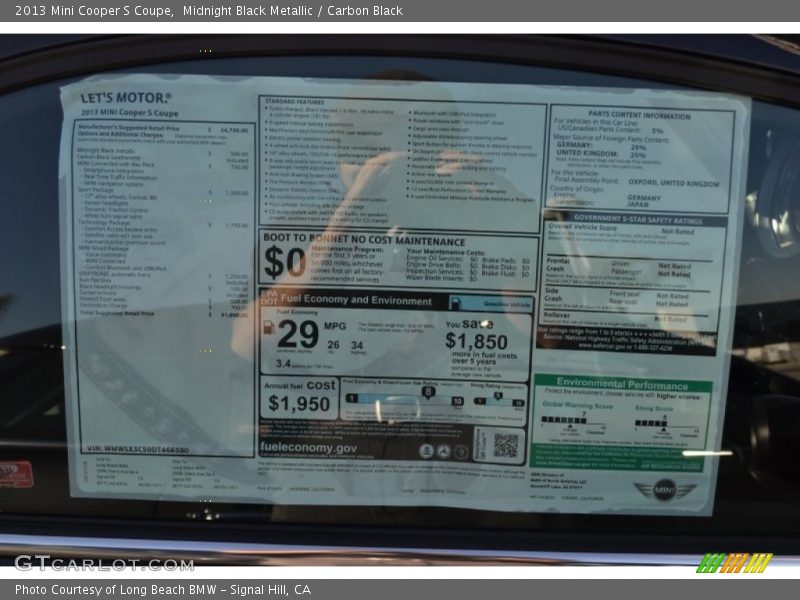Click the QR code on the sticker
Screen dimensions: 800x600
coord(506,445)
